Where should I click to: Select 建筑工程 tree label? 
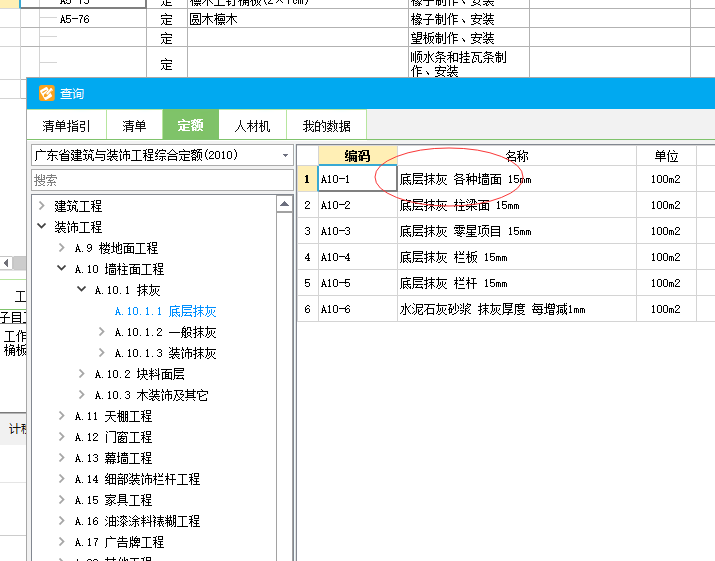tap(78, 206)
